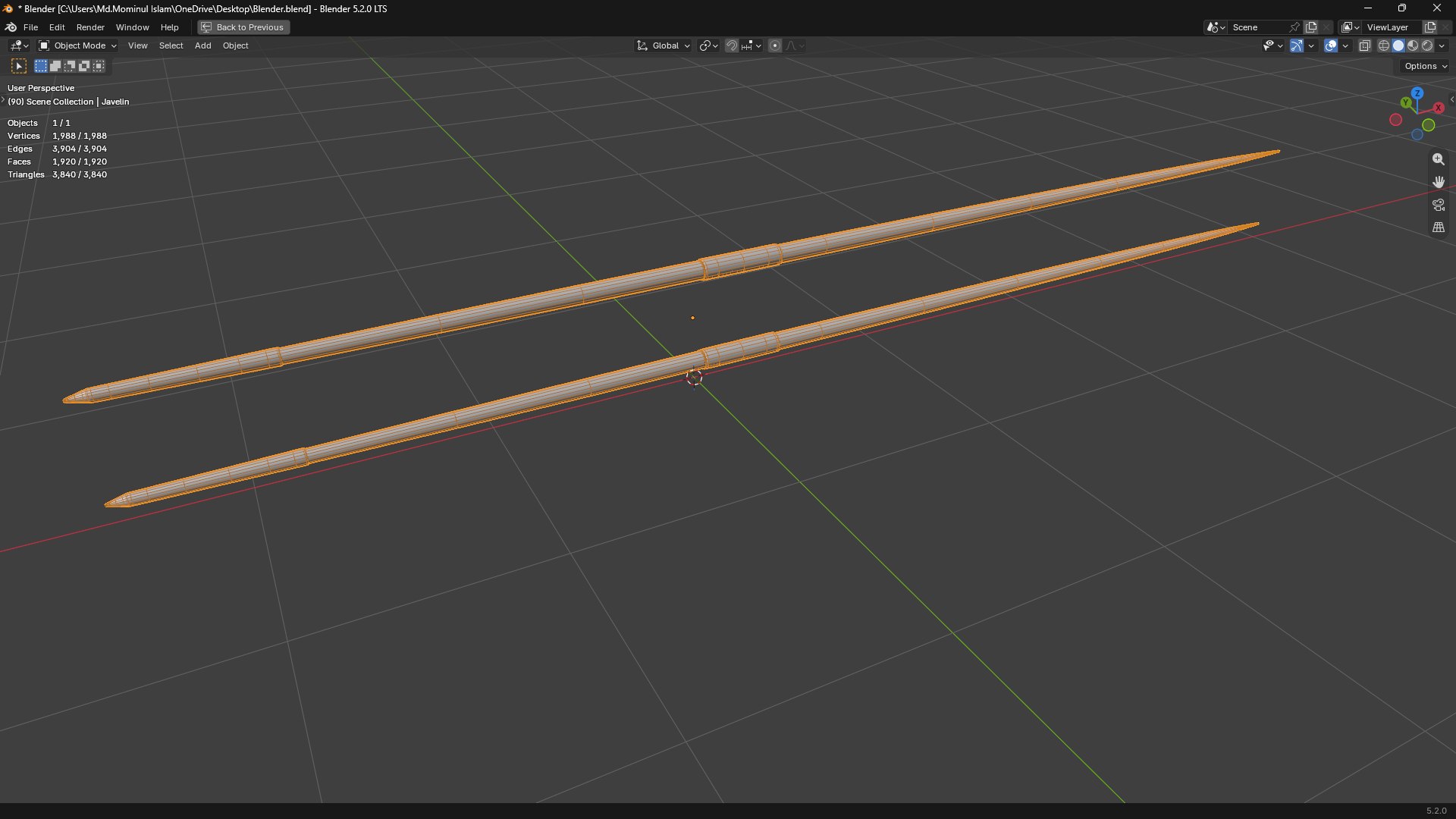
Task: Switch to Material Preview shading
Action: pyautogui.click(x=1413, y=45)
